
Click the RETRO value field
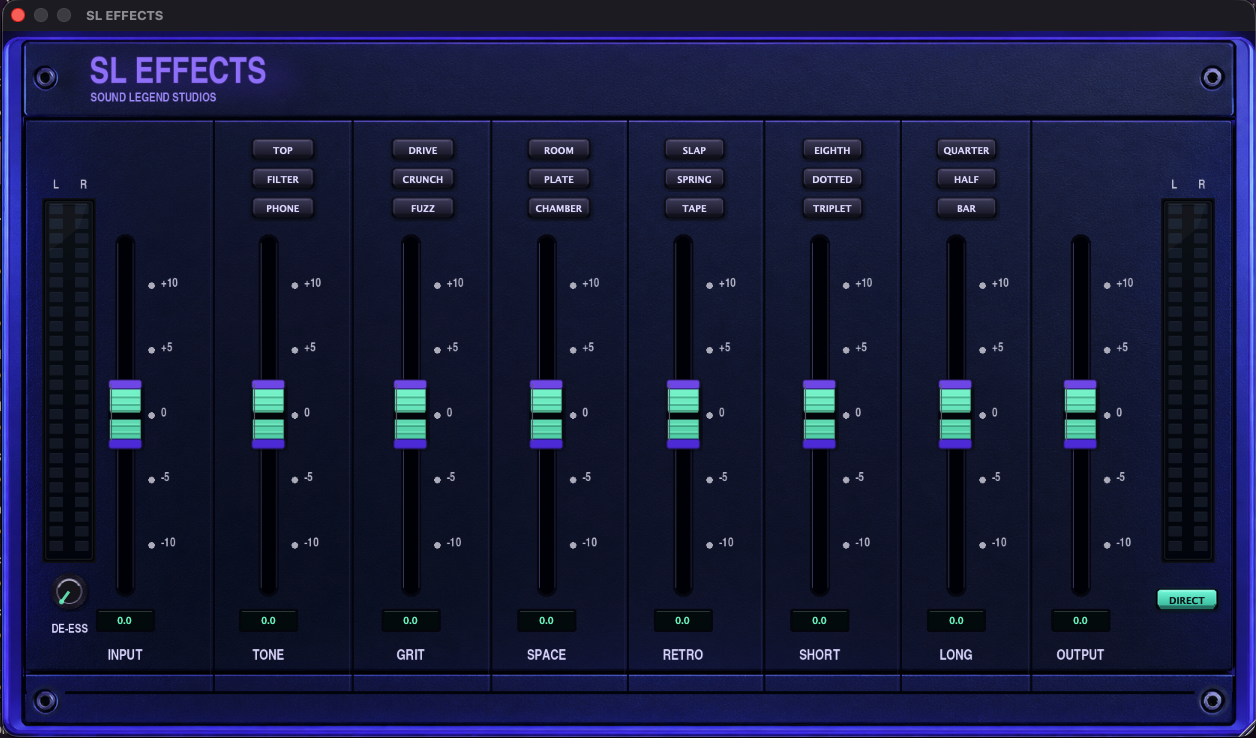683,621
